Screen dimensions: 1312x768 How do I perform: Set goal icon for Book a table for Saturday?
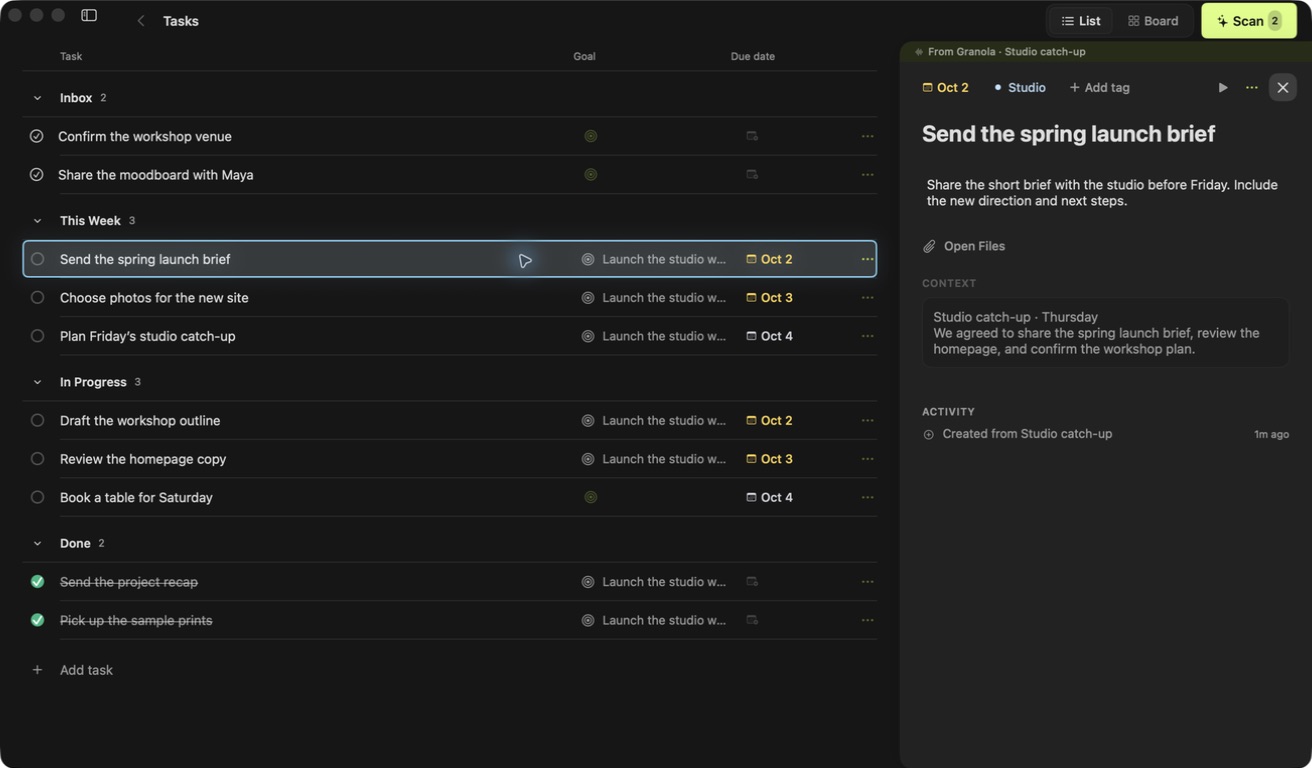point(591,497)
